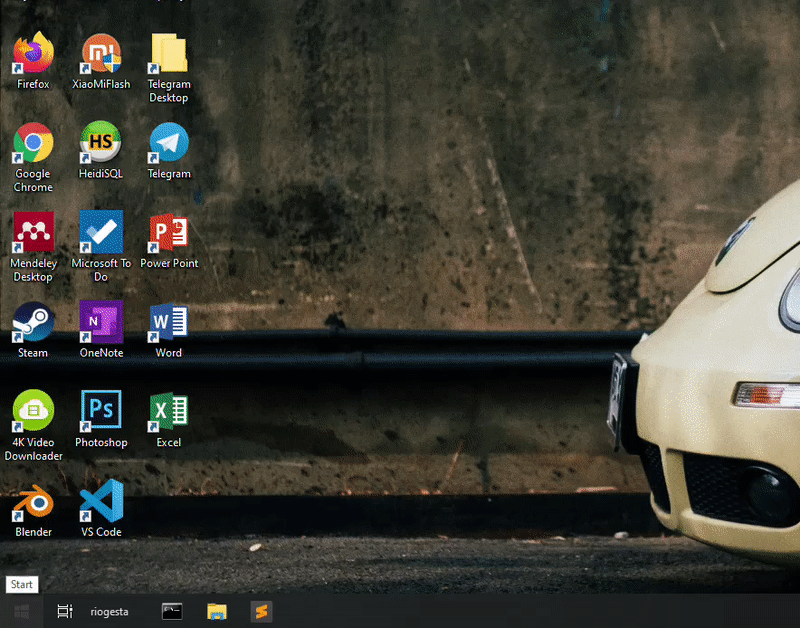Click the Telegram paper-plane app icon
The width and height of the screenshot is (800, 628).
point(169,142)
